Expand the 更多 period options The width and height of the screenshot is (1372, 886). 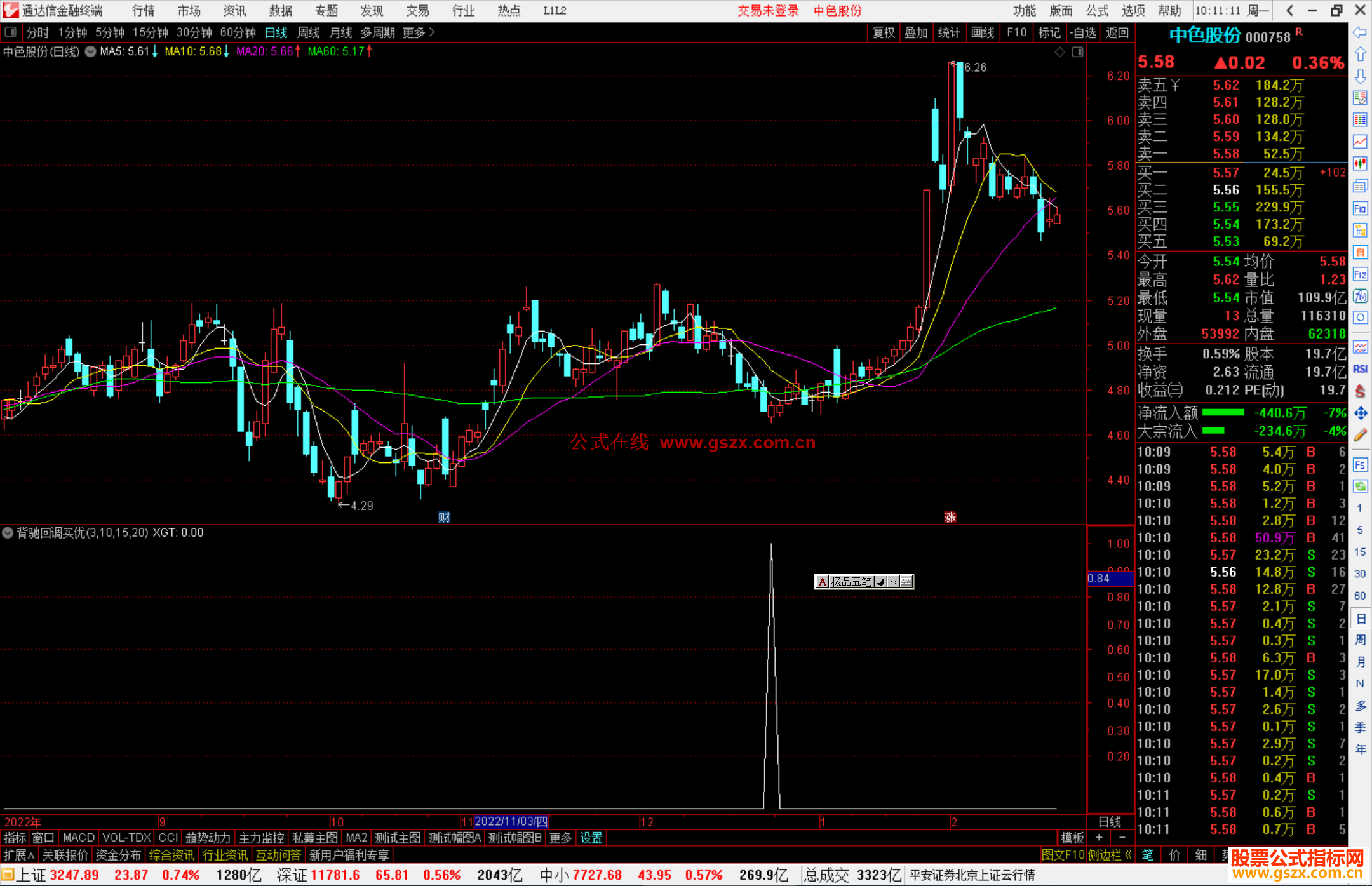click(x=419, y=32)
